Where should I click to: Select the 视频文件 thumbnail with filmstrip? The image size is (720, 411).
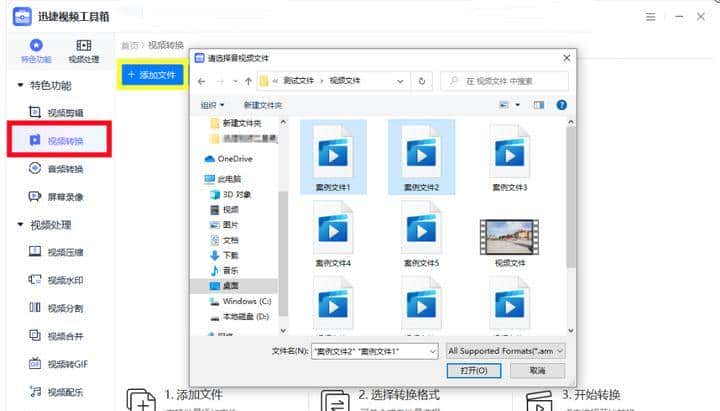(510, 242)
